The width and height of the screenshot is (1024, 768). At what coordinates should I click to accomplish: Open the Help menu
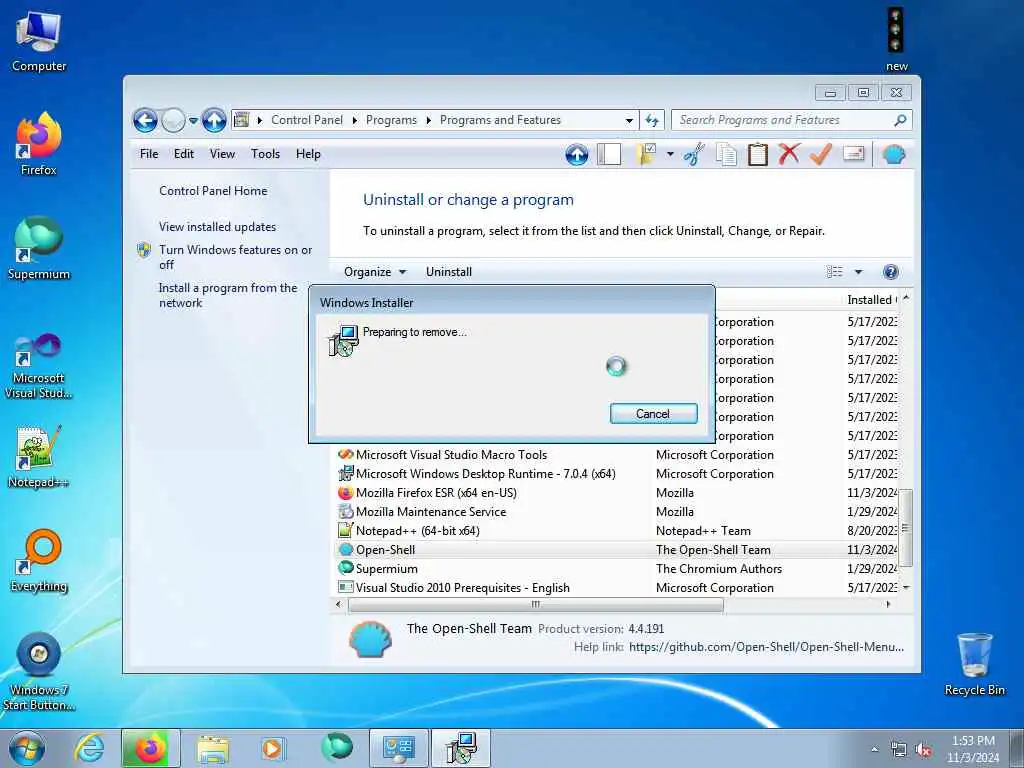click(x=308, y=154)
